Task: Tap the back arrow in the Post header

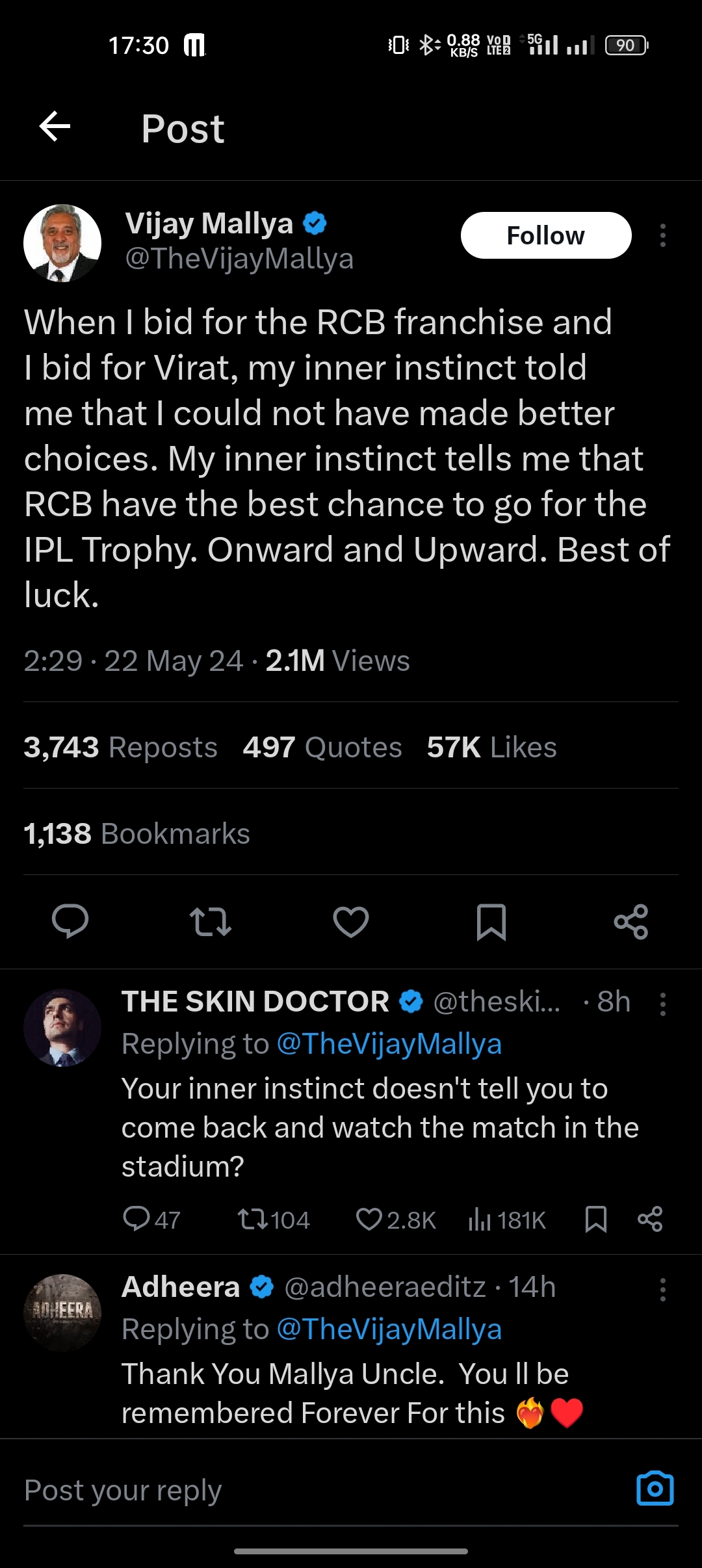Action: tap(55, 126)
